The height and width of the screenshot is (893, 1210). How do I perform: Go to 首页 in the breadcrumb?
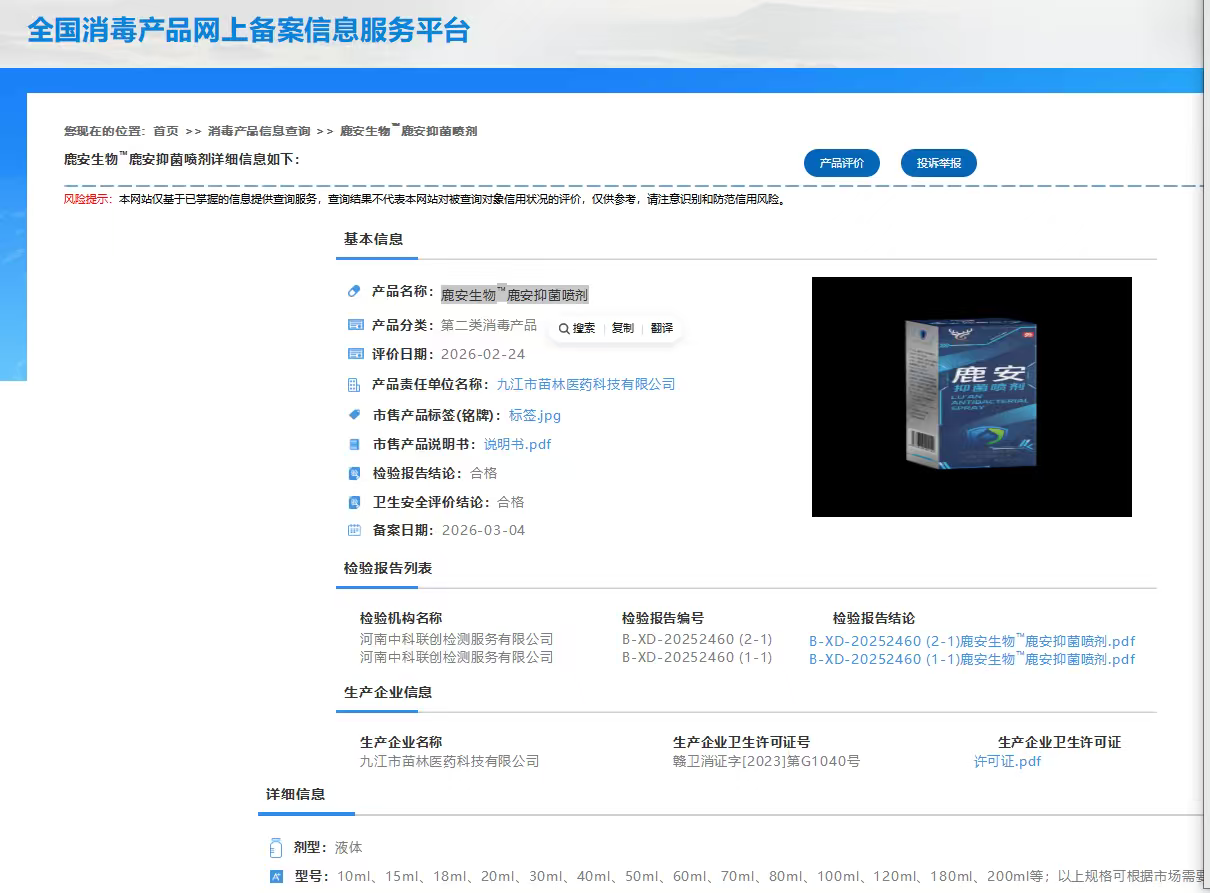[166, 131]
